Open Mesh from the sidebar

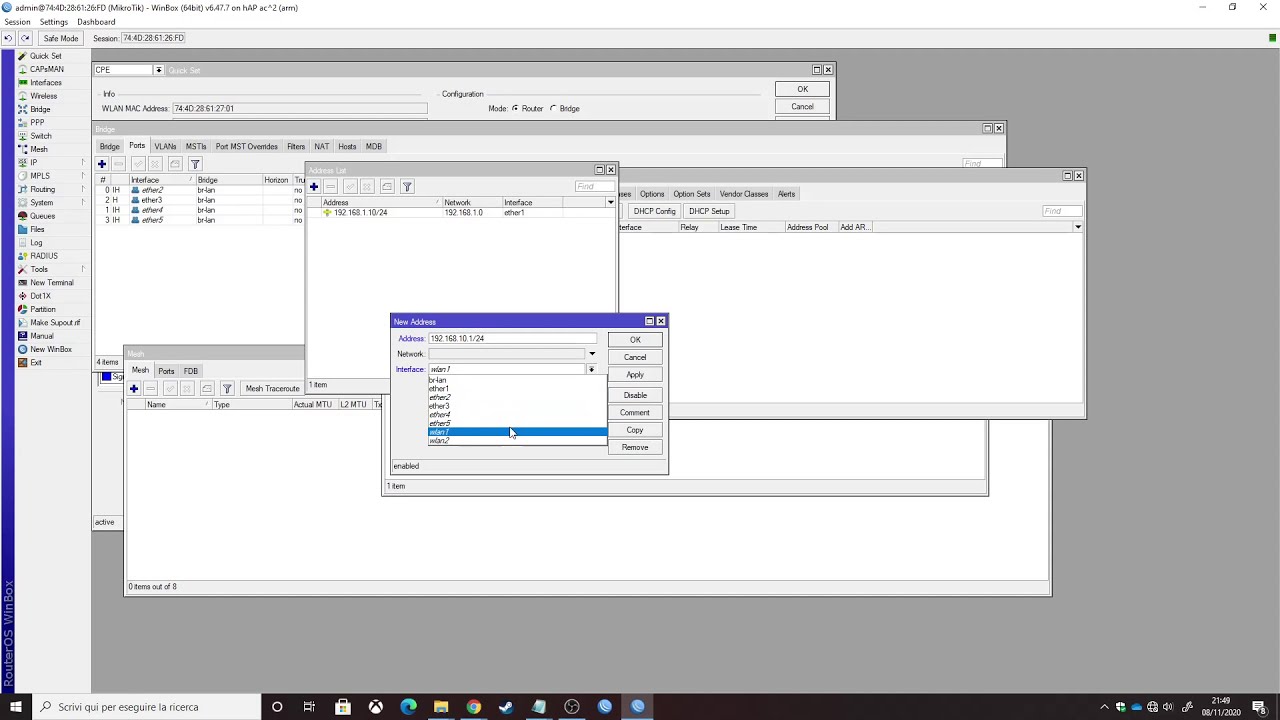point(39,149)
